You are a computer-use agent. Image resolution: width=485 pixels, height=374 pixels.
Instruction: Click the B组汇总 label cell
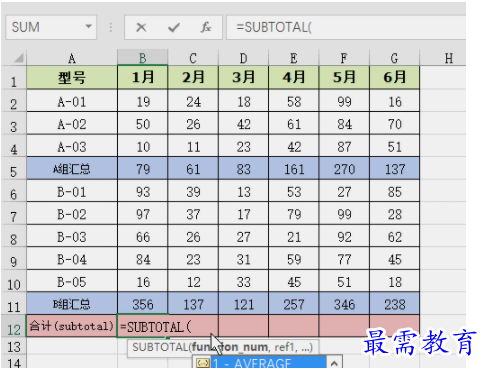tap(72, 304)
